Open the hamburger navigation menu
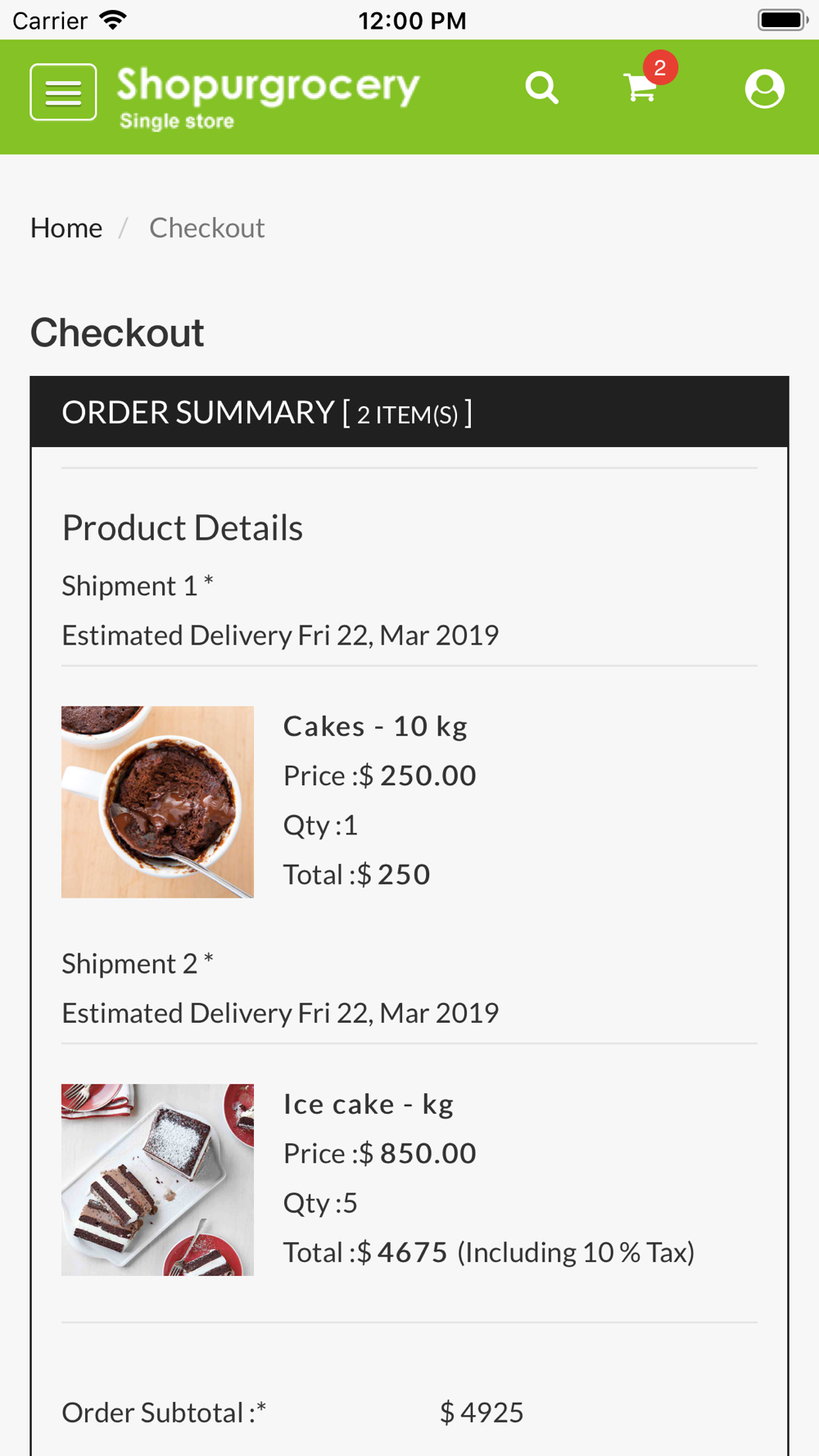 coord(63,92)
